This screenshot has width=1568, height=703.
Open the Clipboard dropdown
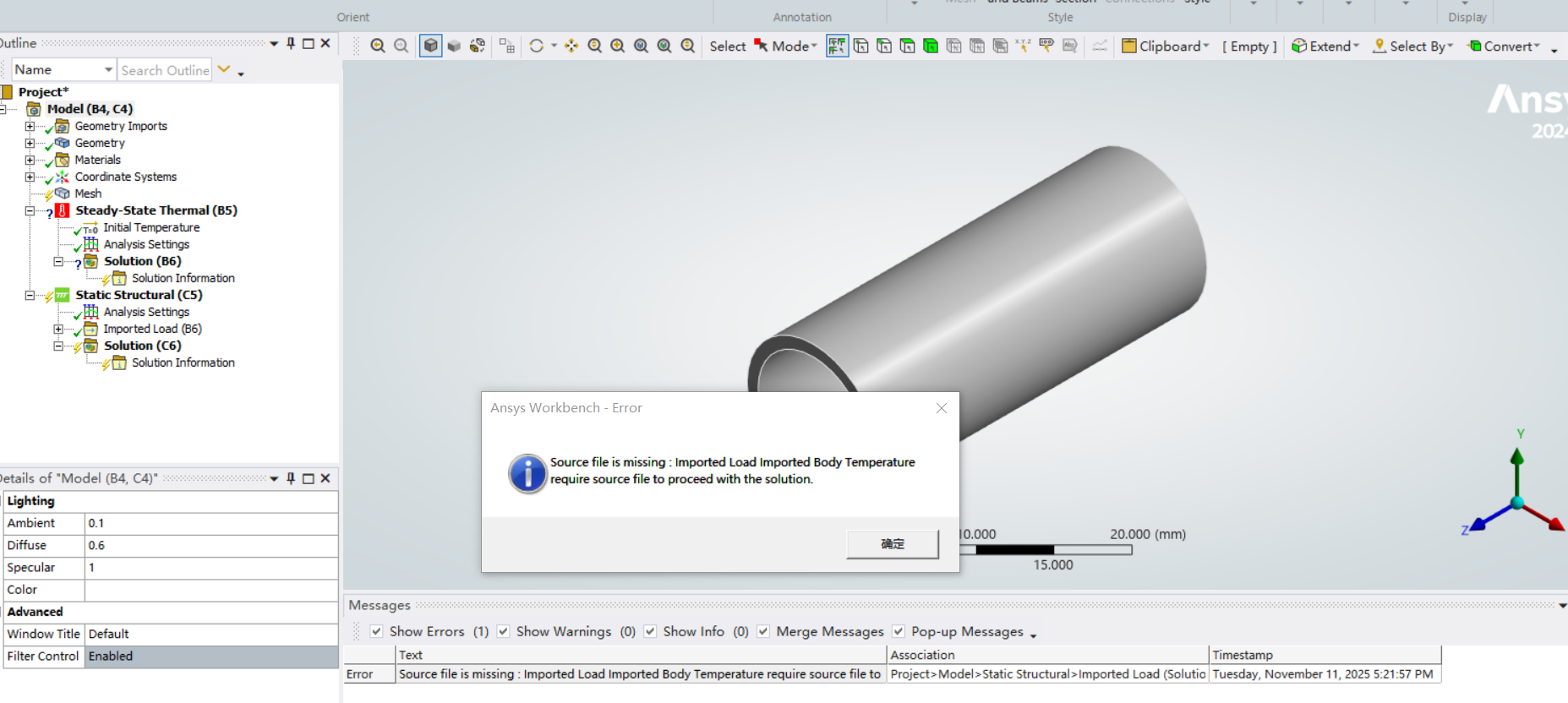(1166, 46)
